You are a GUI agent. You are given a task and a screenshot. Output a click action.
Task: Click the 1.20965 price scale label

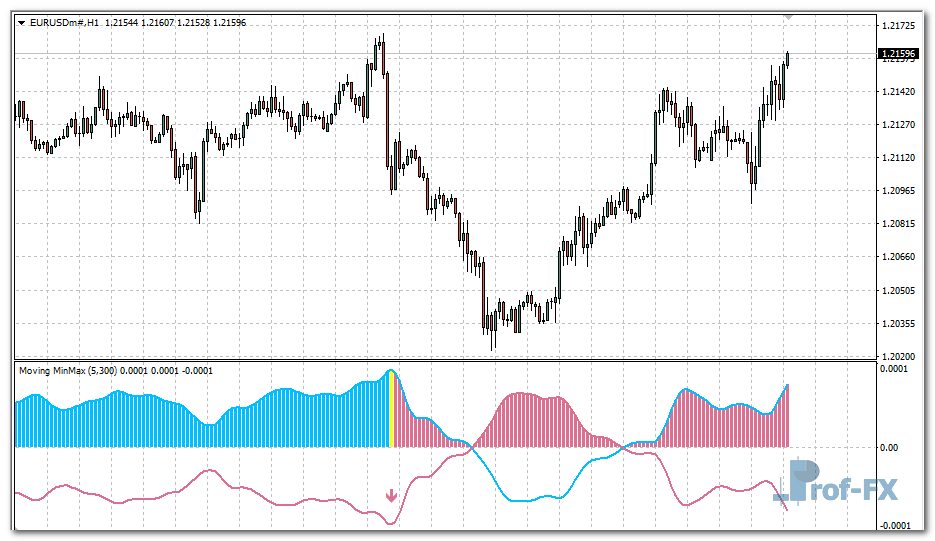(x=898, y=190)
